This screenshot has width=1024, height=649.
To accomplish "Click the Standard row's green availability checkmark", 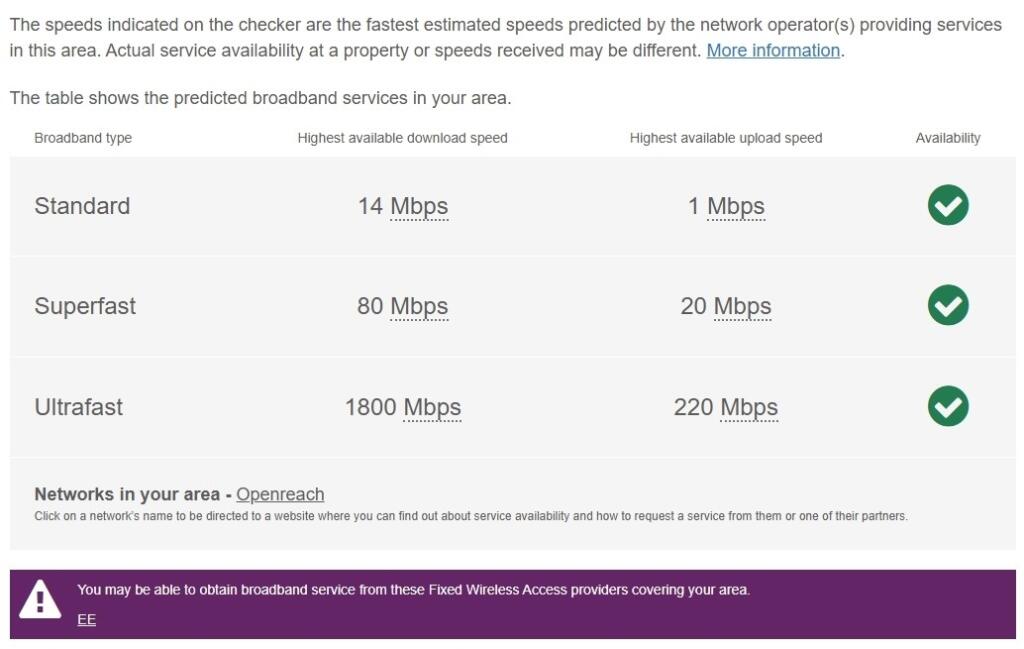I will 947,205.
